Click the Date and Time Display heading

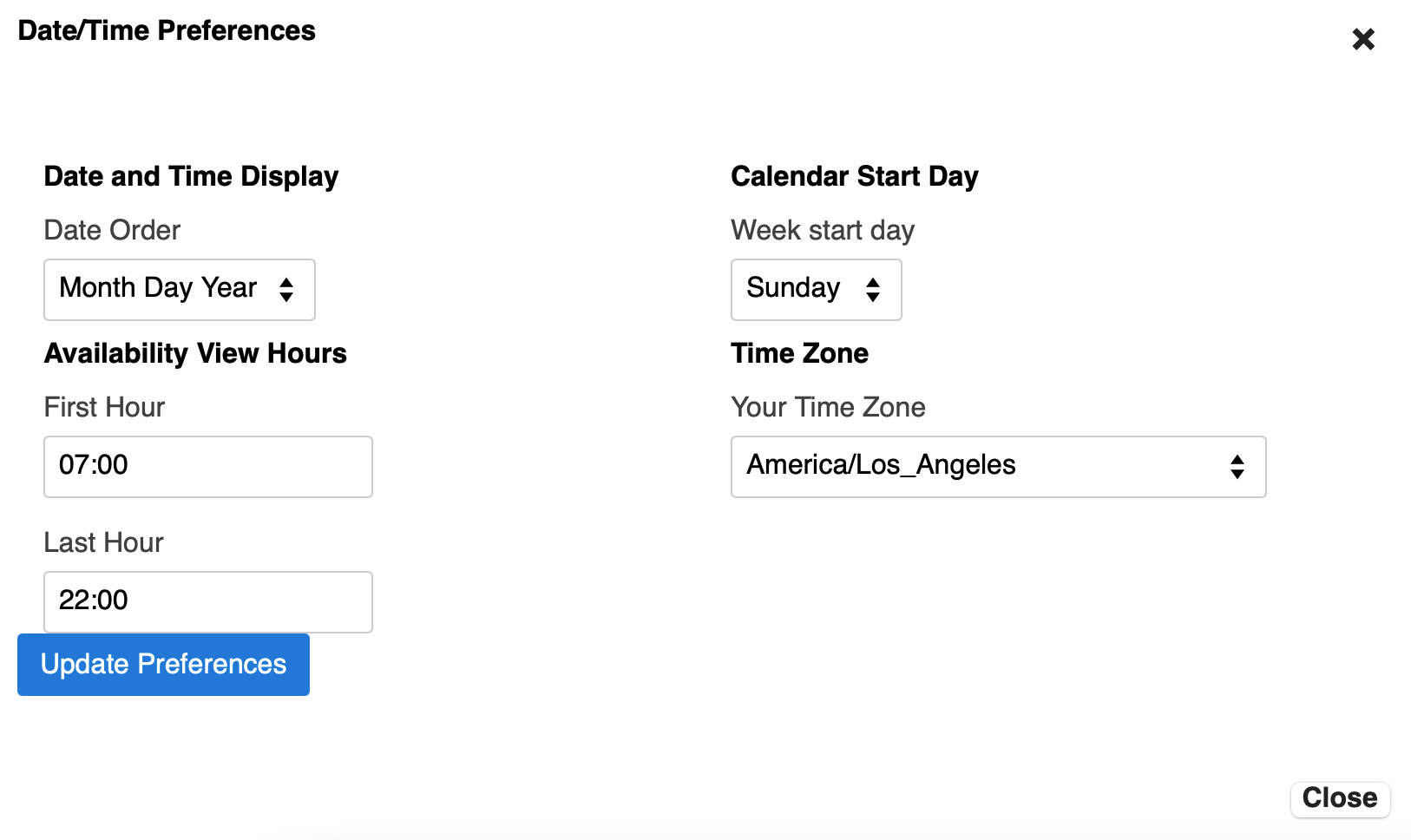point(191,176)
